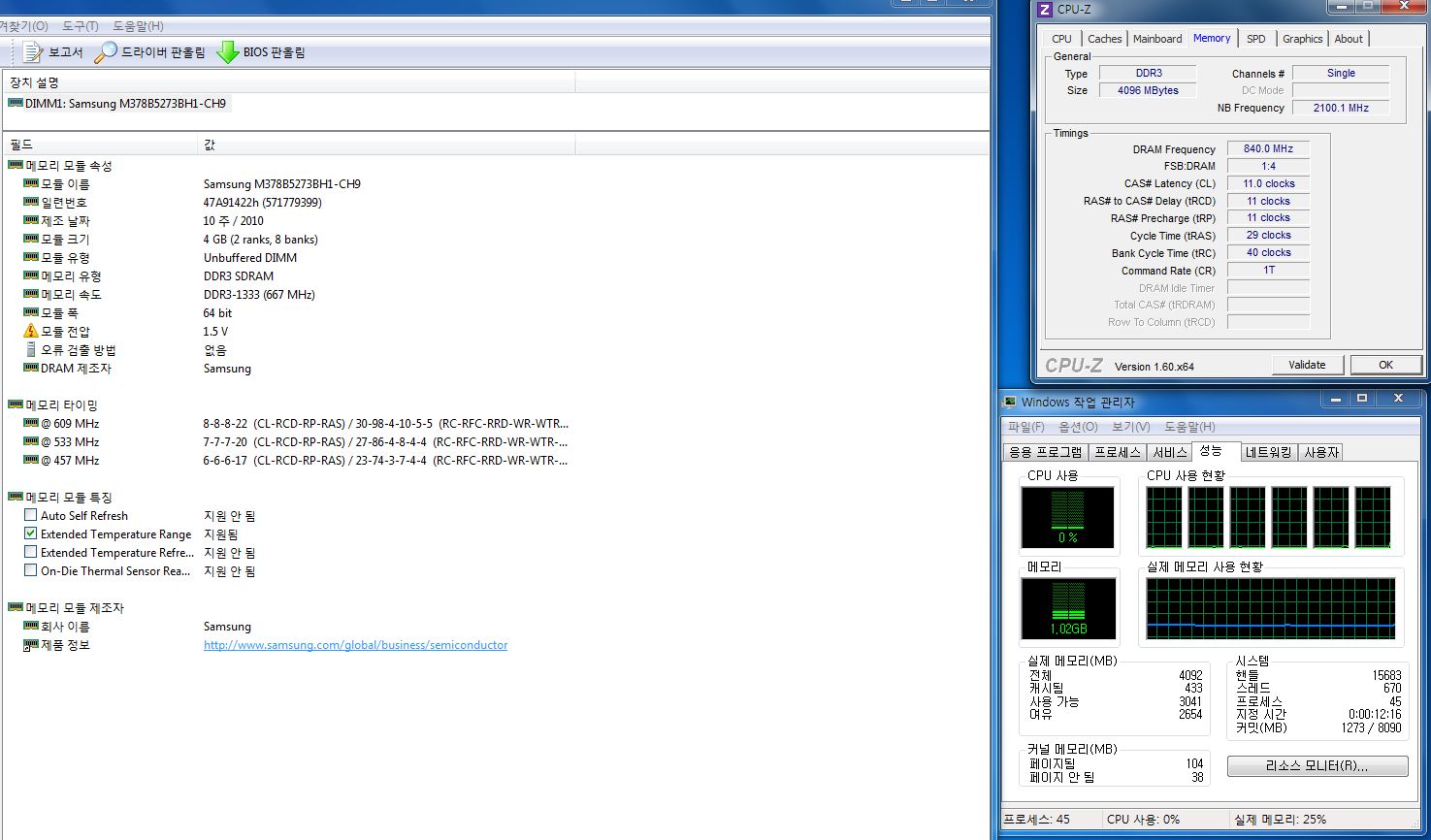Select the @ 533 MHz timing icon
This screenshot has height=840, width=1431.
pyautogui.click(x=31, y=441)
